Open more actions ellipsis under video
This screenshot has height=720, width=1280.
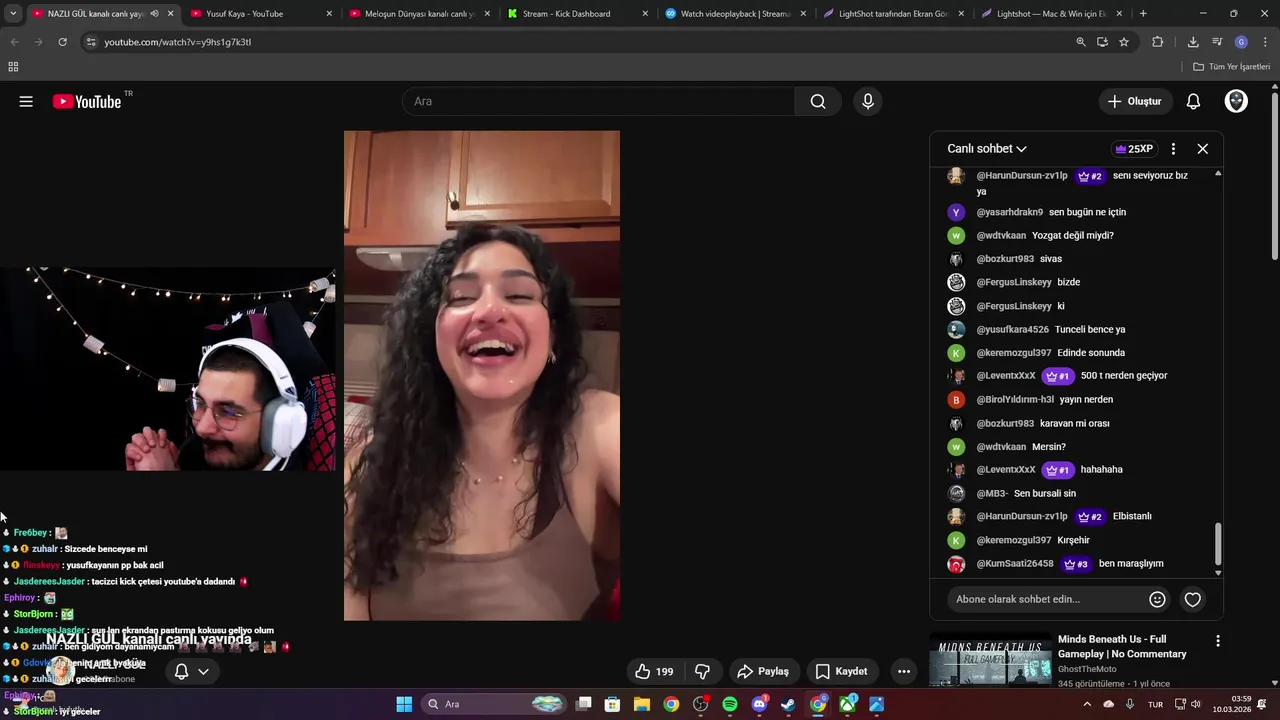point(904,671)
